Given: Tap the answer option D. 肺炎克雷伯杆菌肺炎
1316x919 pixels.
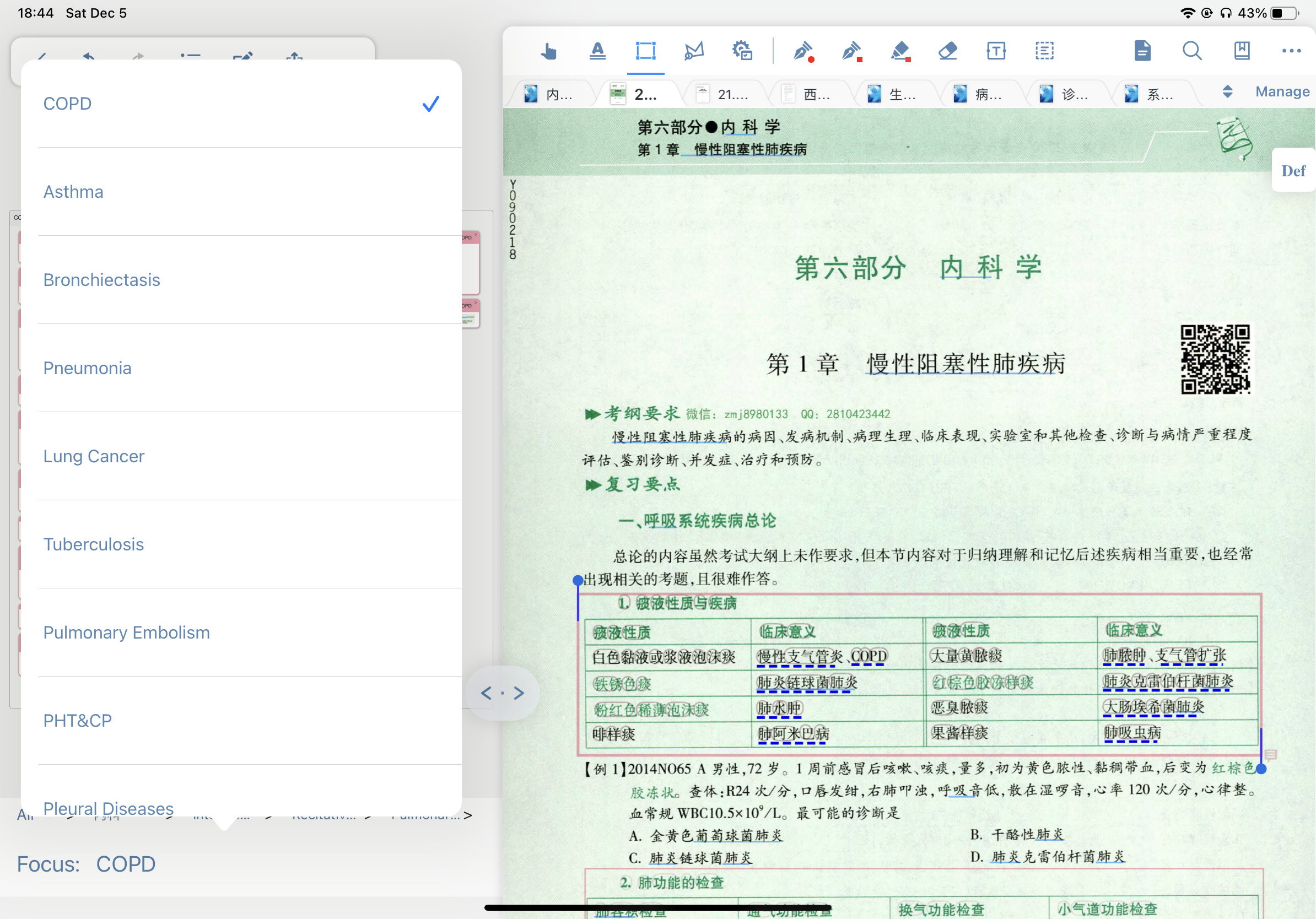Looking at the screenshot, I should coord(1048,857).
